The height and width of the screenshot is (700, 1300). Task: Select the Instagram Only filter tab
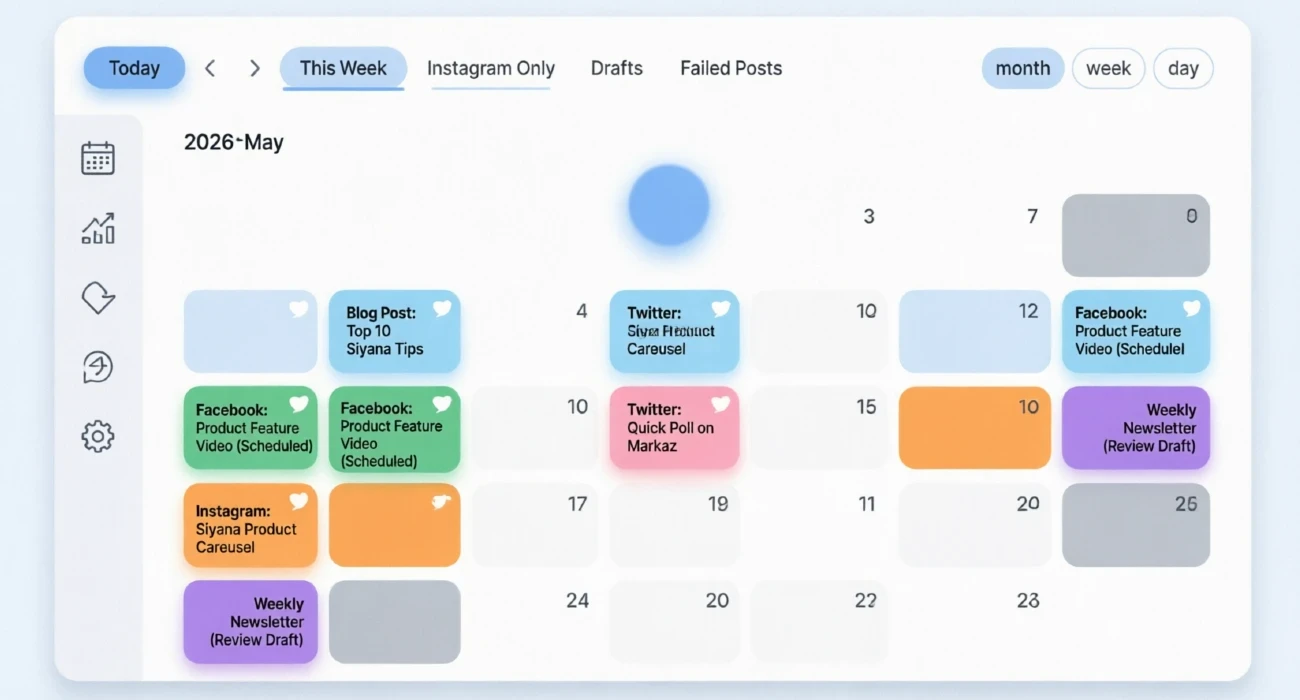click(x=491, y=69)
